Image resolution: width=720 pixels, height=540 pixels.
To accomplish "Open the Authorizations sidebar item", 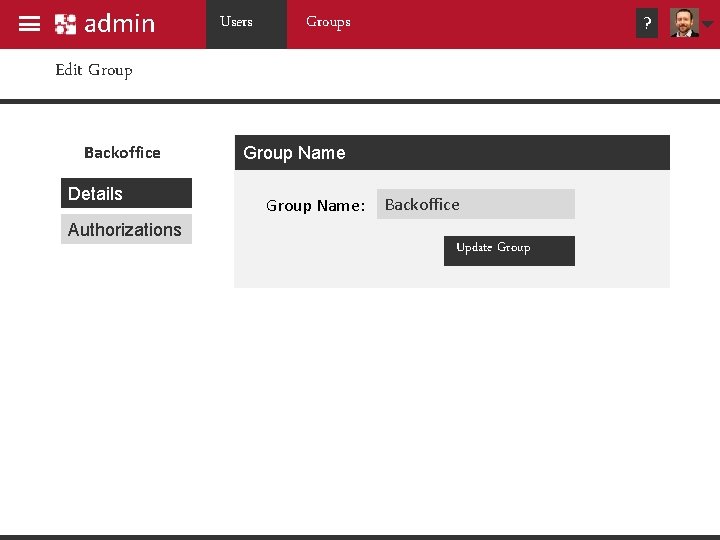I will tap(126, 229).
